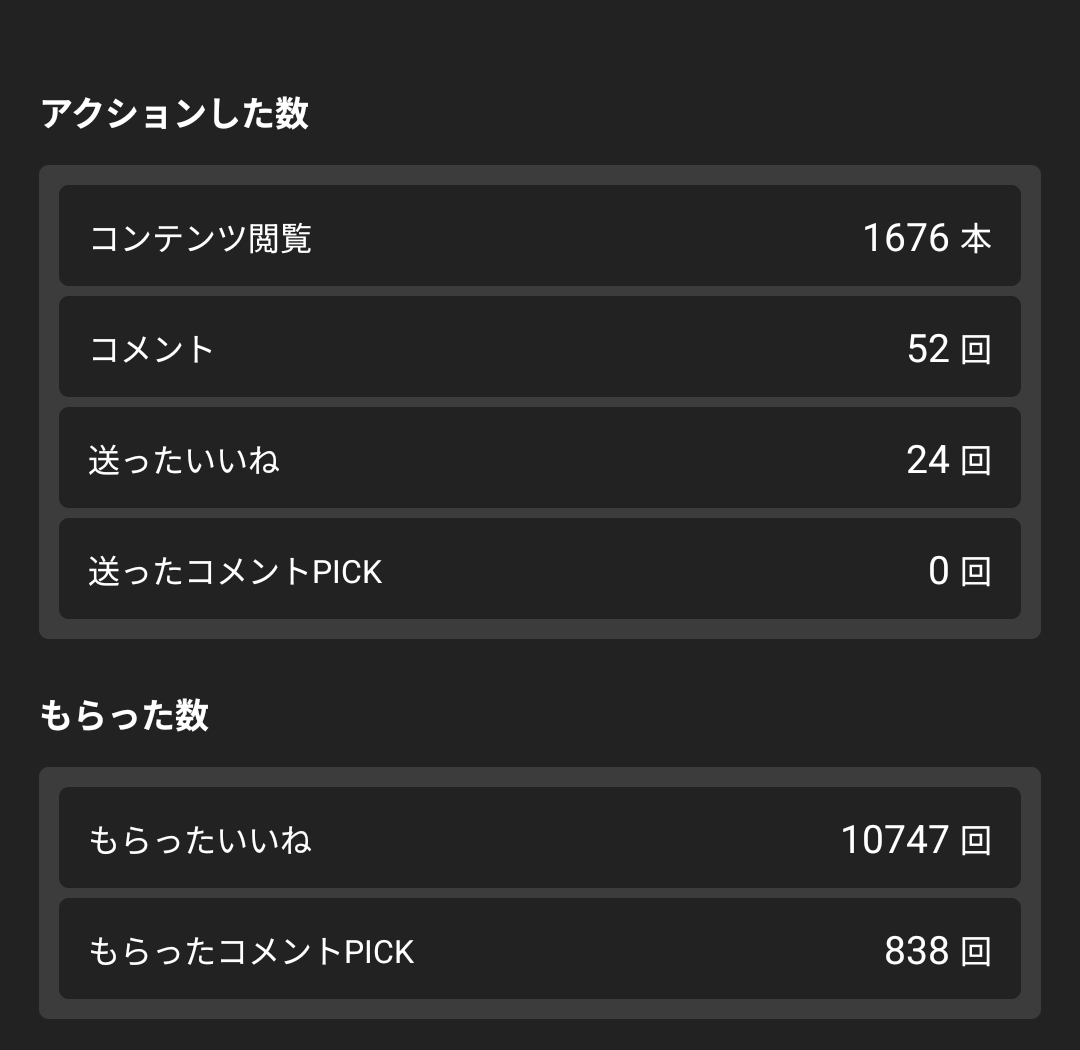Open the コンテンツ閲覧 row label
The width and height of the screenshot is (1080, 1050).
point(200,238)
